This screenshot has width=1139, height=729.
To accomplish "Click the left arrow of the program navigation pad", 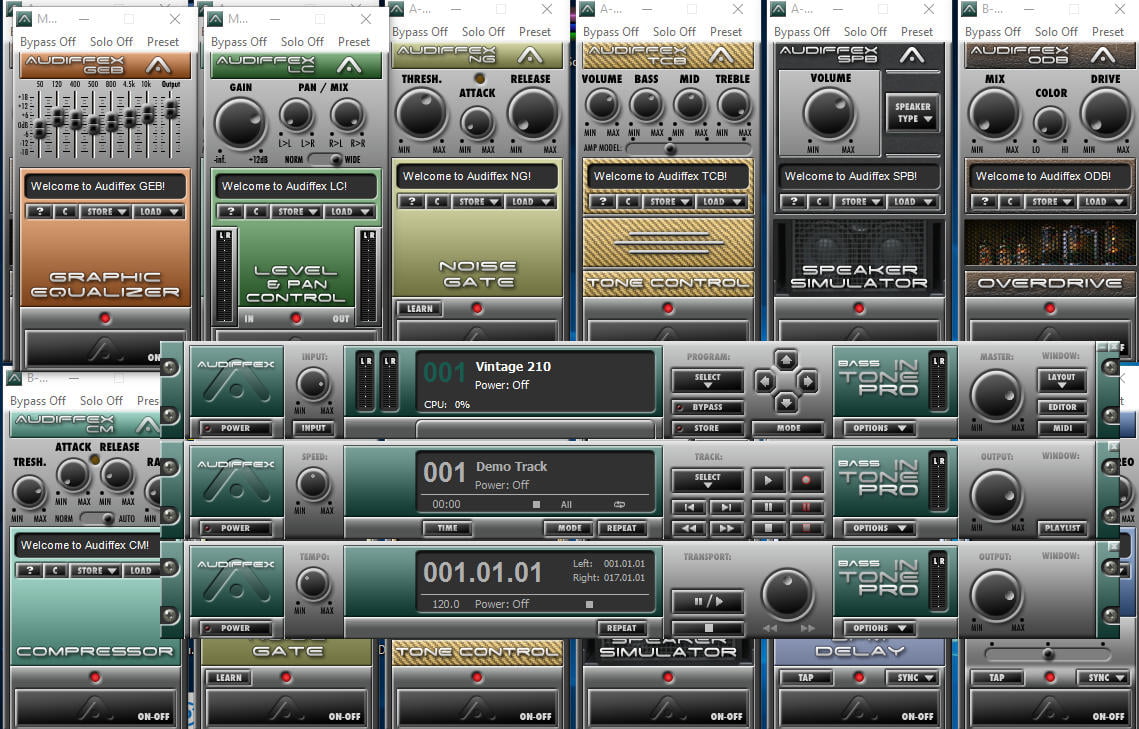I will [x=765, y=380].
